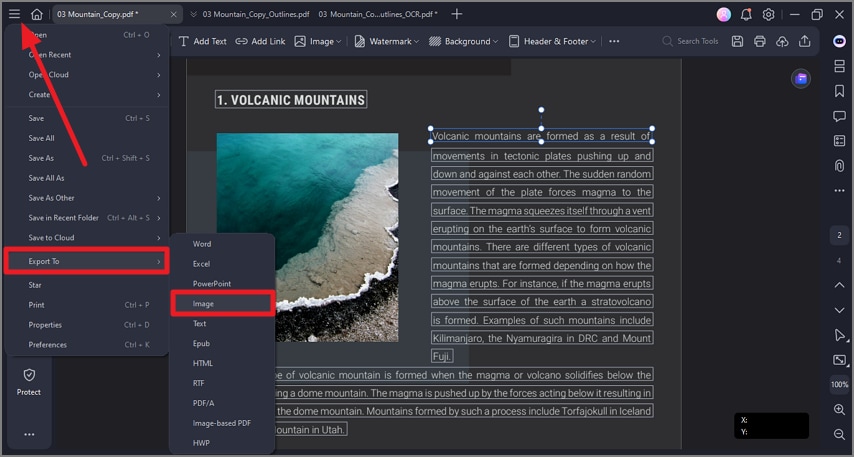Go to previous page with up chevron

click(x=839, y=285)
